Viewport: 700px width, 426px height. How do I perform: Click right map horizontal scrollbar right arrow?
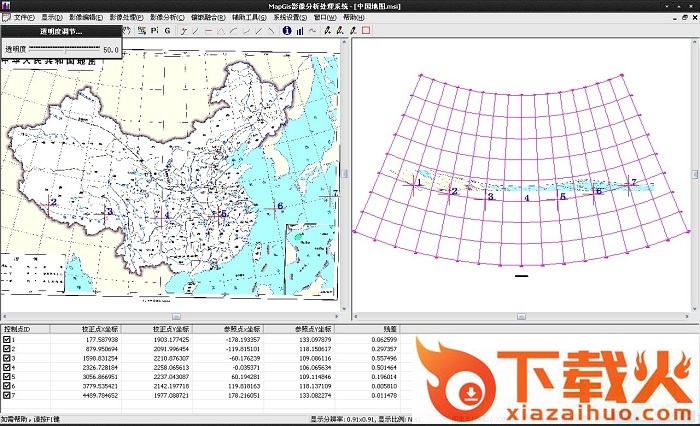click(x=688, y=317)
